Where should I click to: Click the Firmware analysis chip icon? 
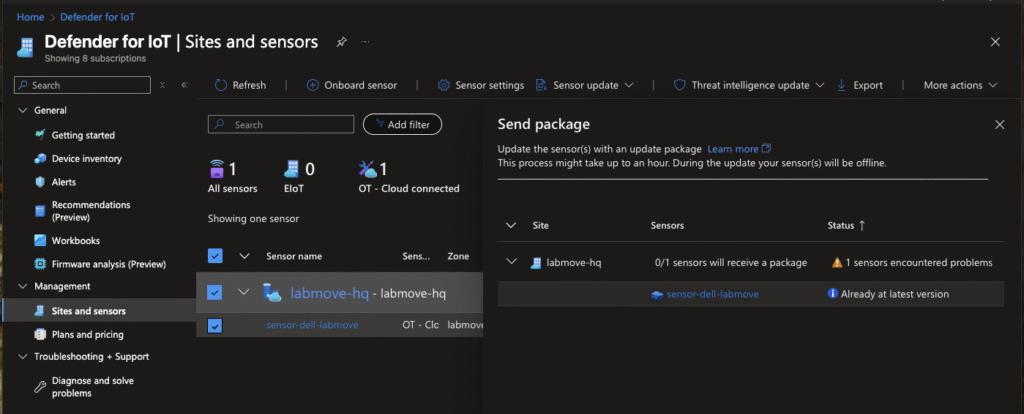(40, 264)
